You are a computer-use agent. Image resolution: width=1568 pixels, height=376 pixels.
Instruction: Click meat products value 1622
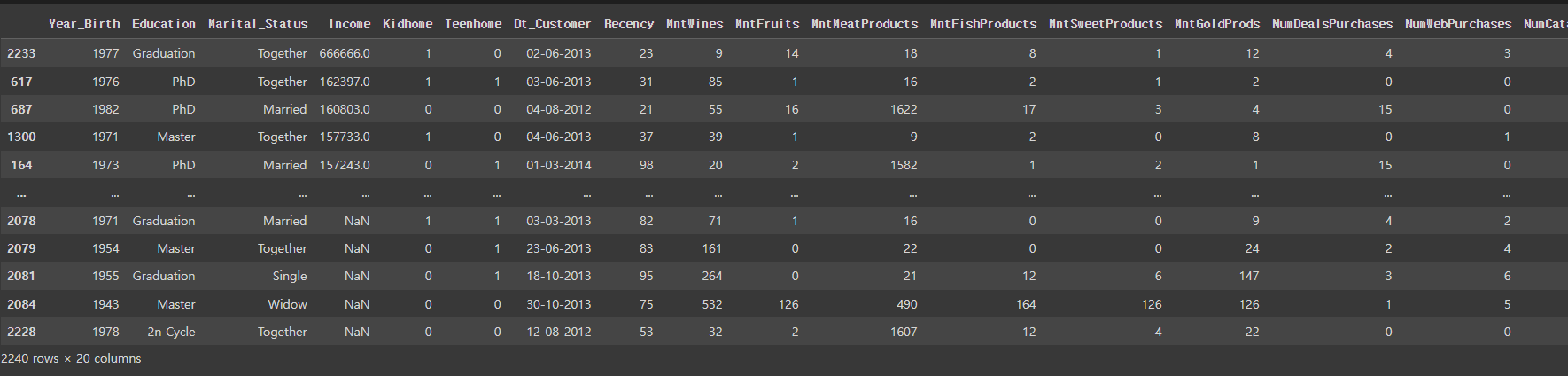(x=904, y=109)
